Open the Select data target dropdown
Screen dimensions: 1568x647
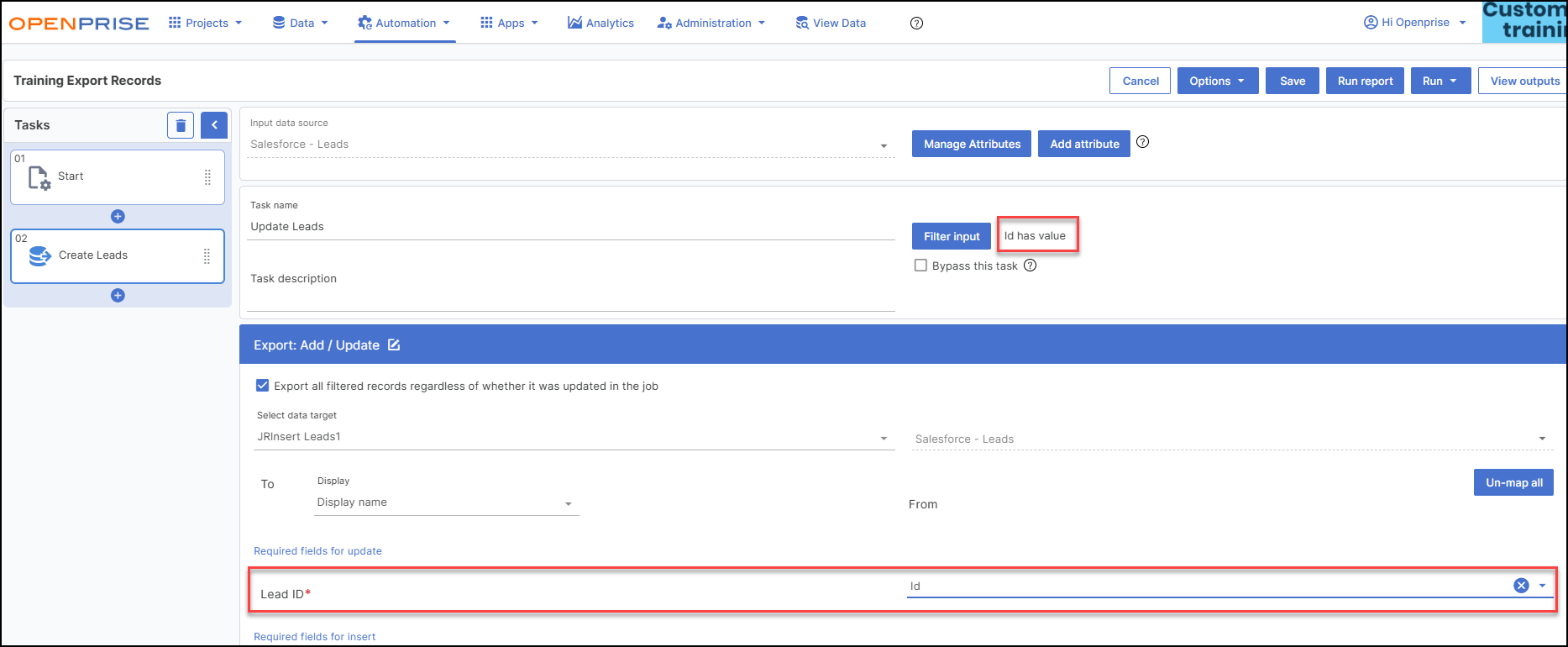(x=574, y=437)
